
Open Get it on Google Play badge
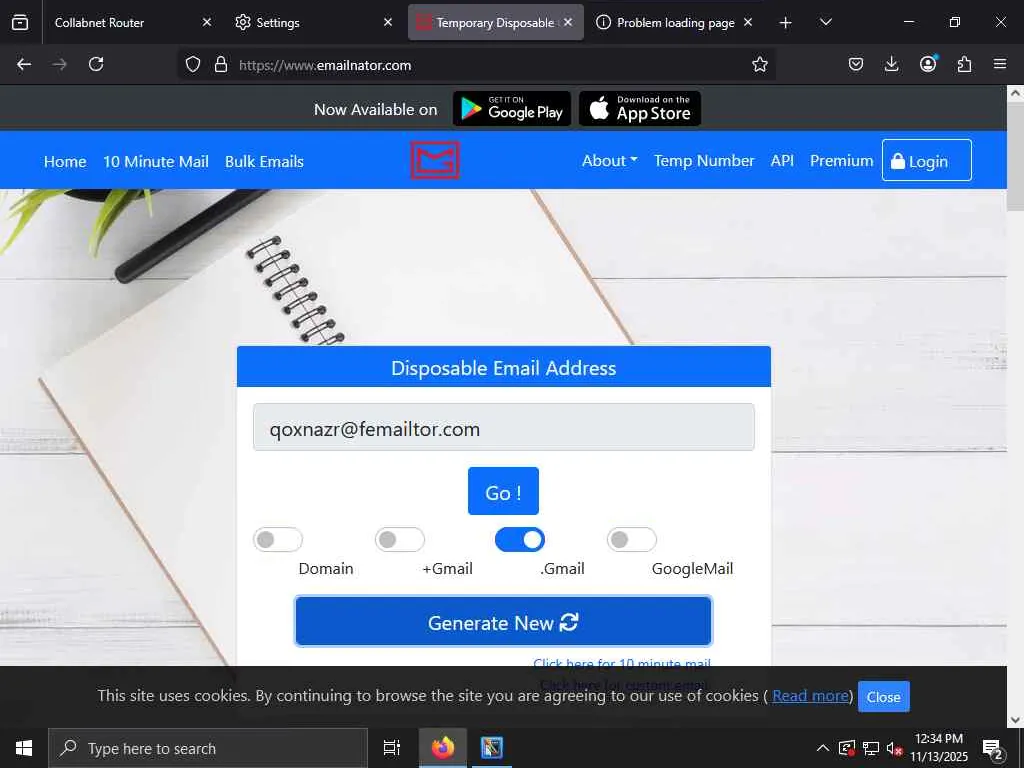tap(512, 108)
